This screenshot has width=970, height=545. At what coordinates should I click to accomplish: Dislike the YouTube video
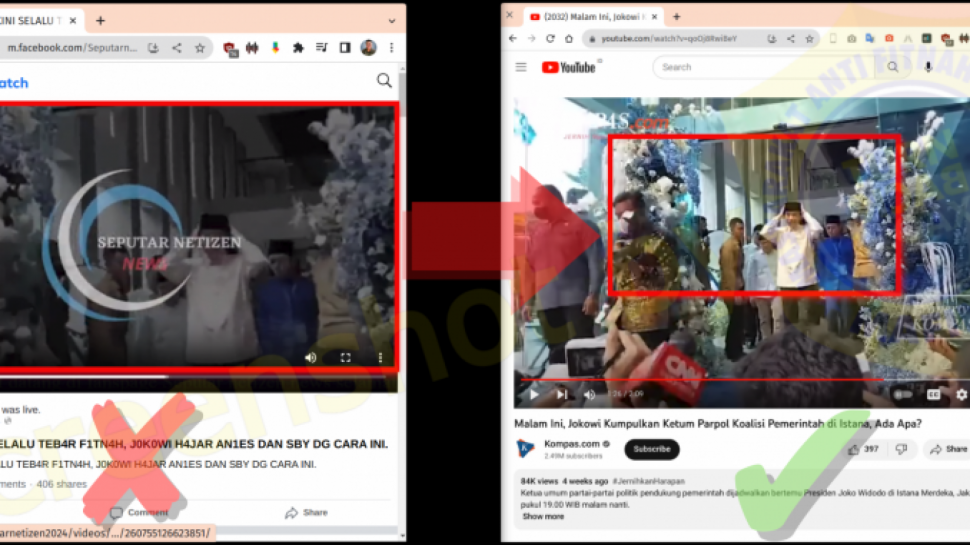tap(901, 449)
